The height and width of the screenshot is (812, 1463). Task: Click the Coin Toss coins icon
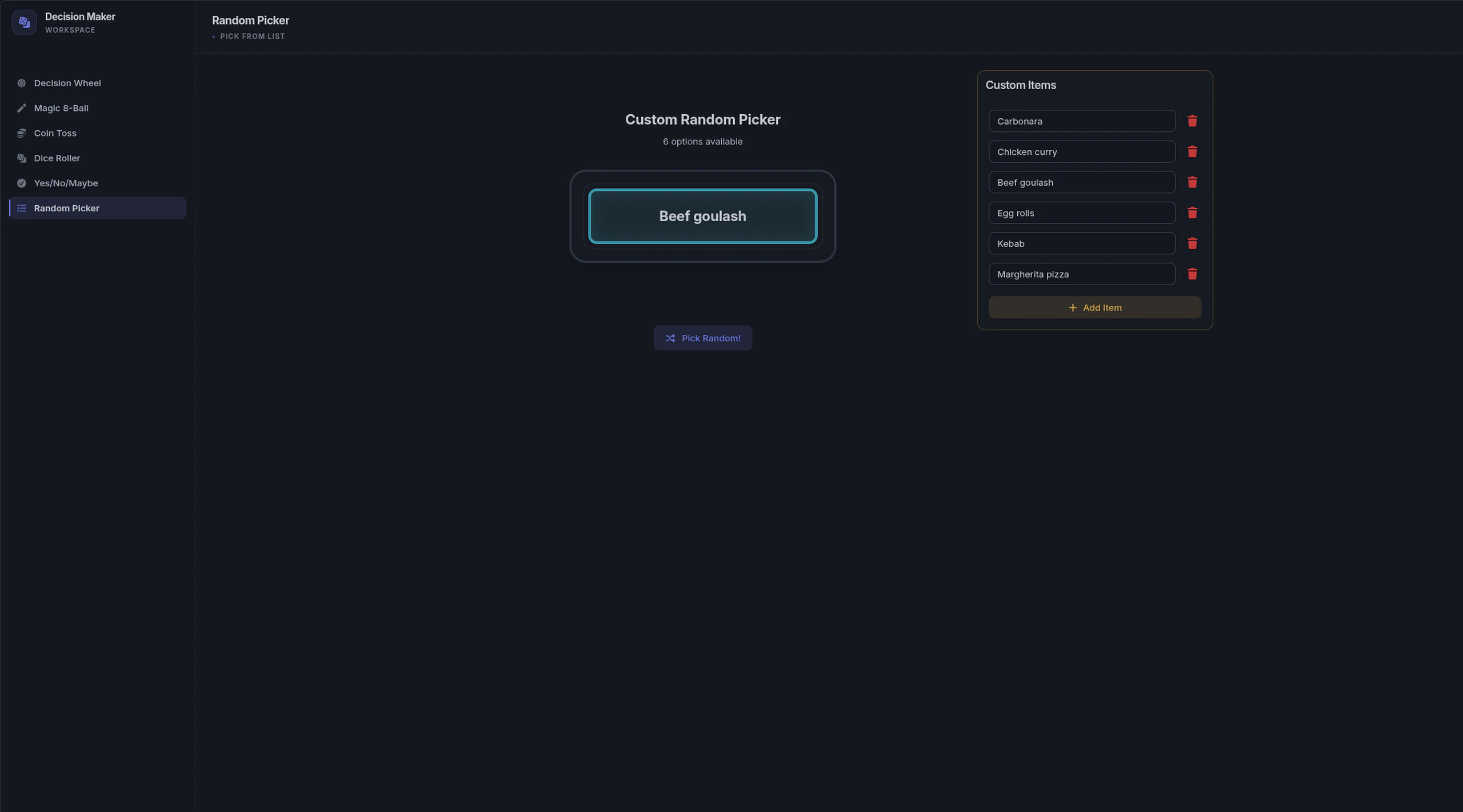click(x=22, y=133)
